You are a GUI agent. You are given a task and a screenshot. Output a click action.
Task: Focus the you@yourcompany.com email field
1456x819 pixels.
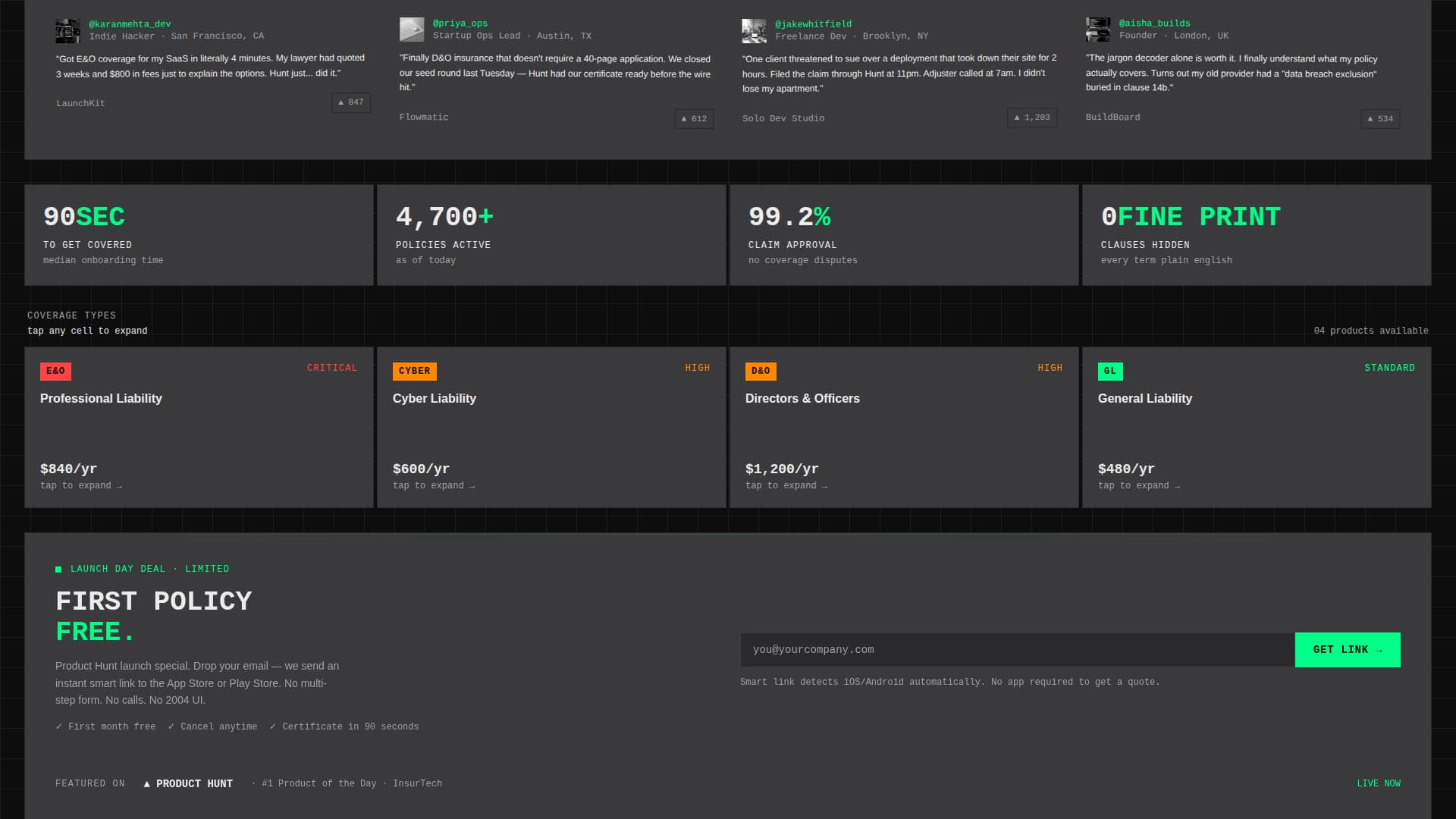[1017, 650]
